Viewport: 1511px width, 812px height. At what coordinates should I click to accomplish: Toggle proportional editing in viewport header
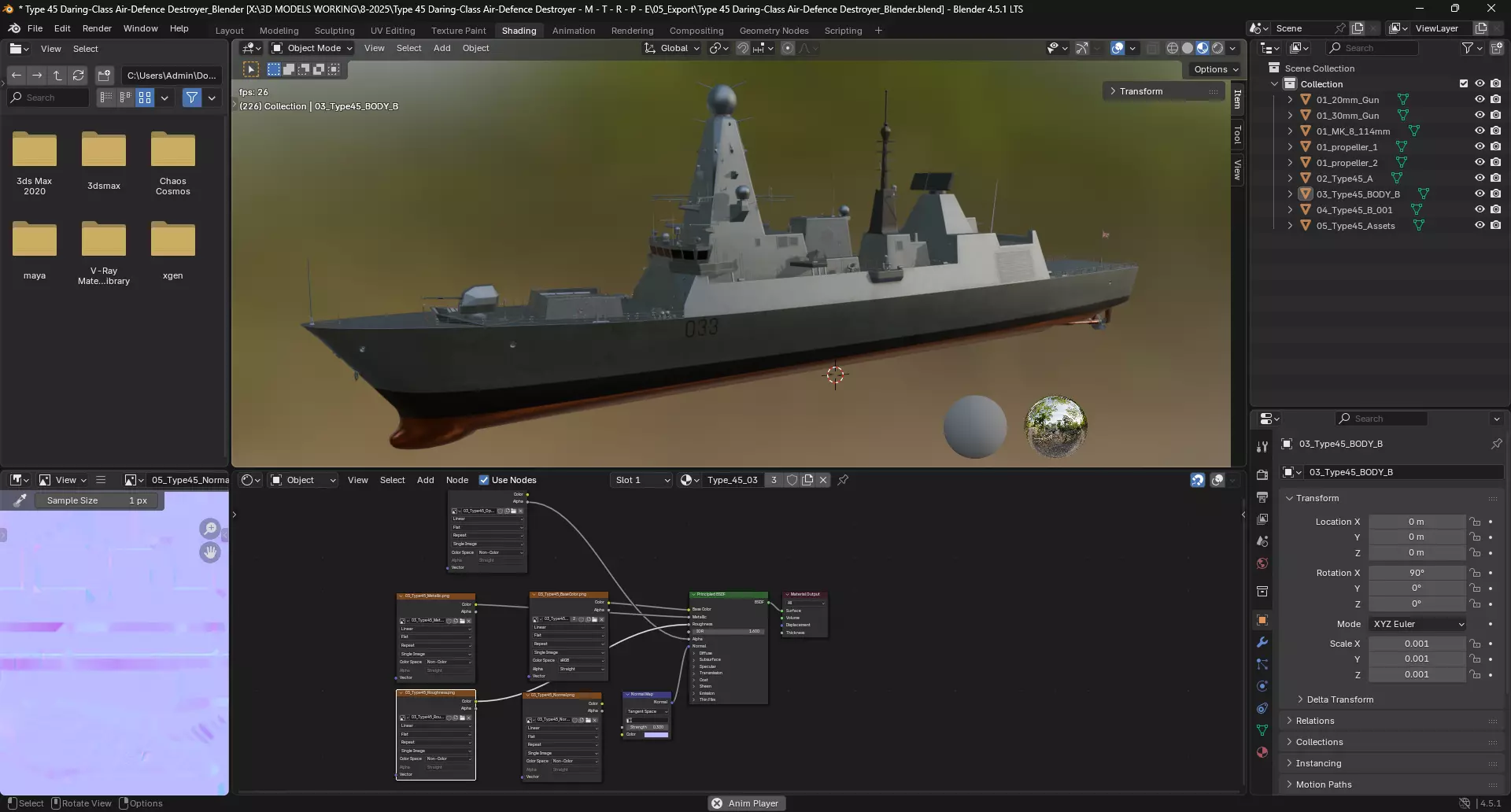point(788,48)
